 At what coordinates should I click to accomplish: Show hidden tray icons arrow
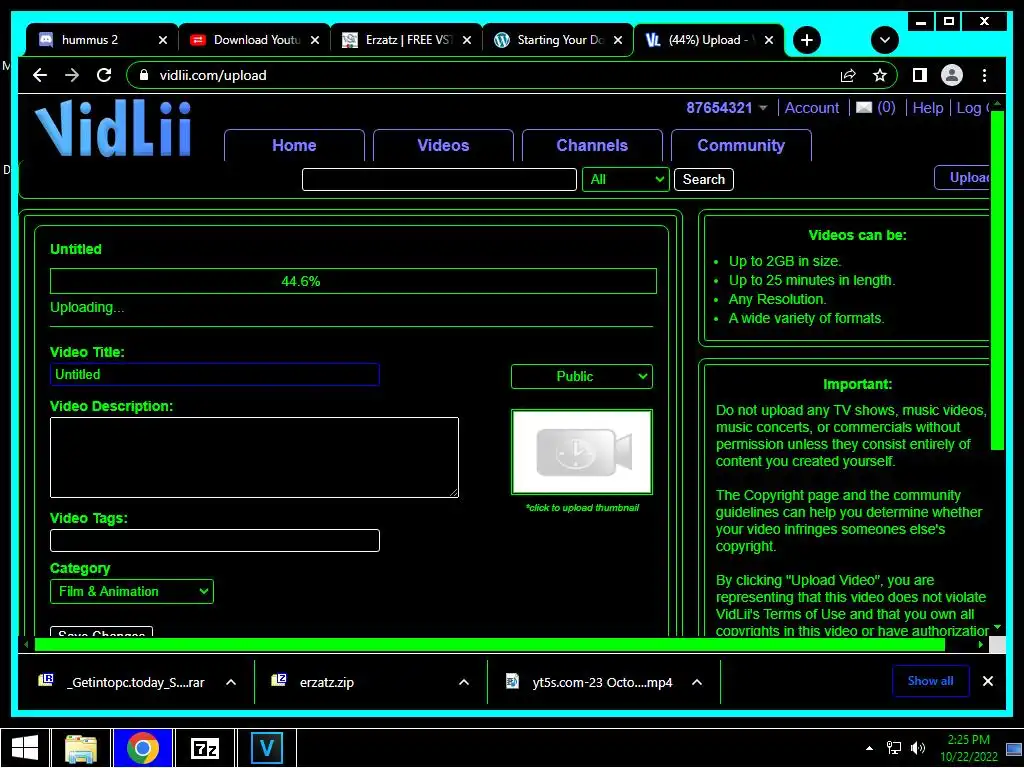[869, 748]
